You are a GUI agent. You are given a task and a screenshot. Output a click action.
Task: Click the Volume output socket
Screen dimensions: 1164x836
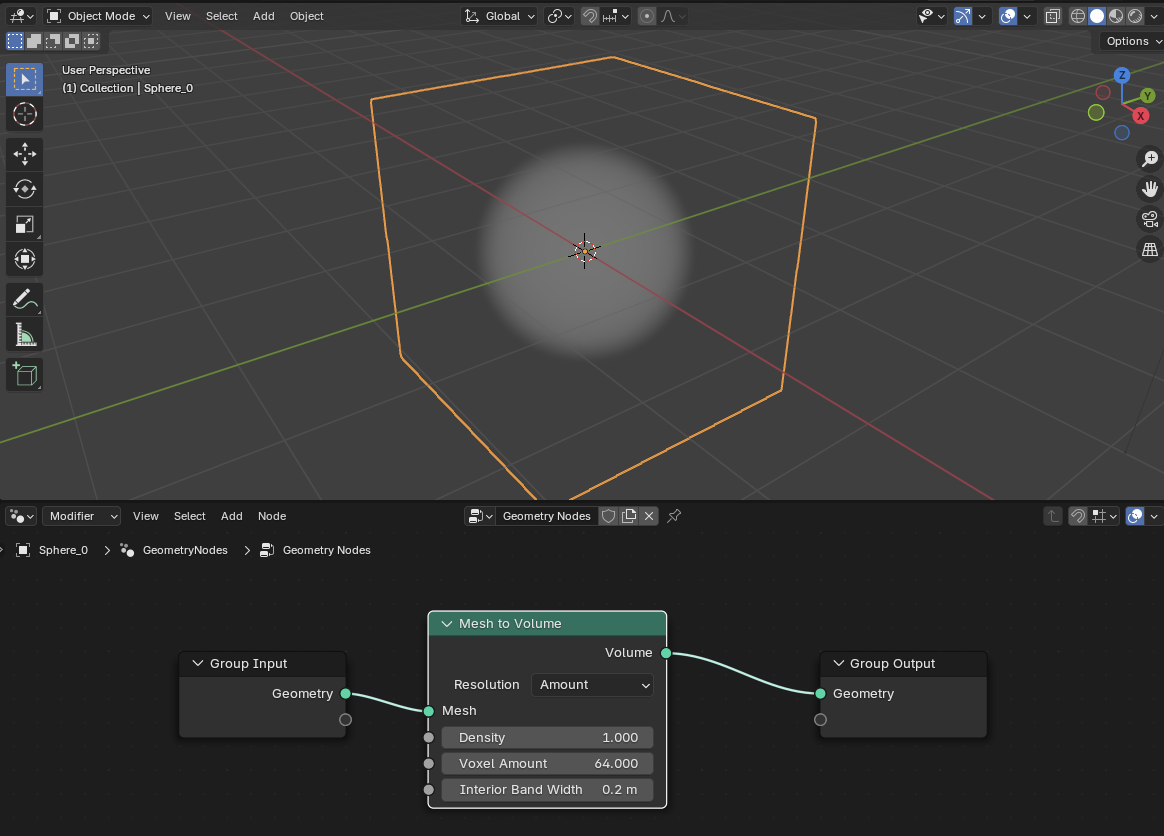coord(666,653)
